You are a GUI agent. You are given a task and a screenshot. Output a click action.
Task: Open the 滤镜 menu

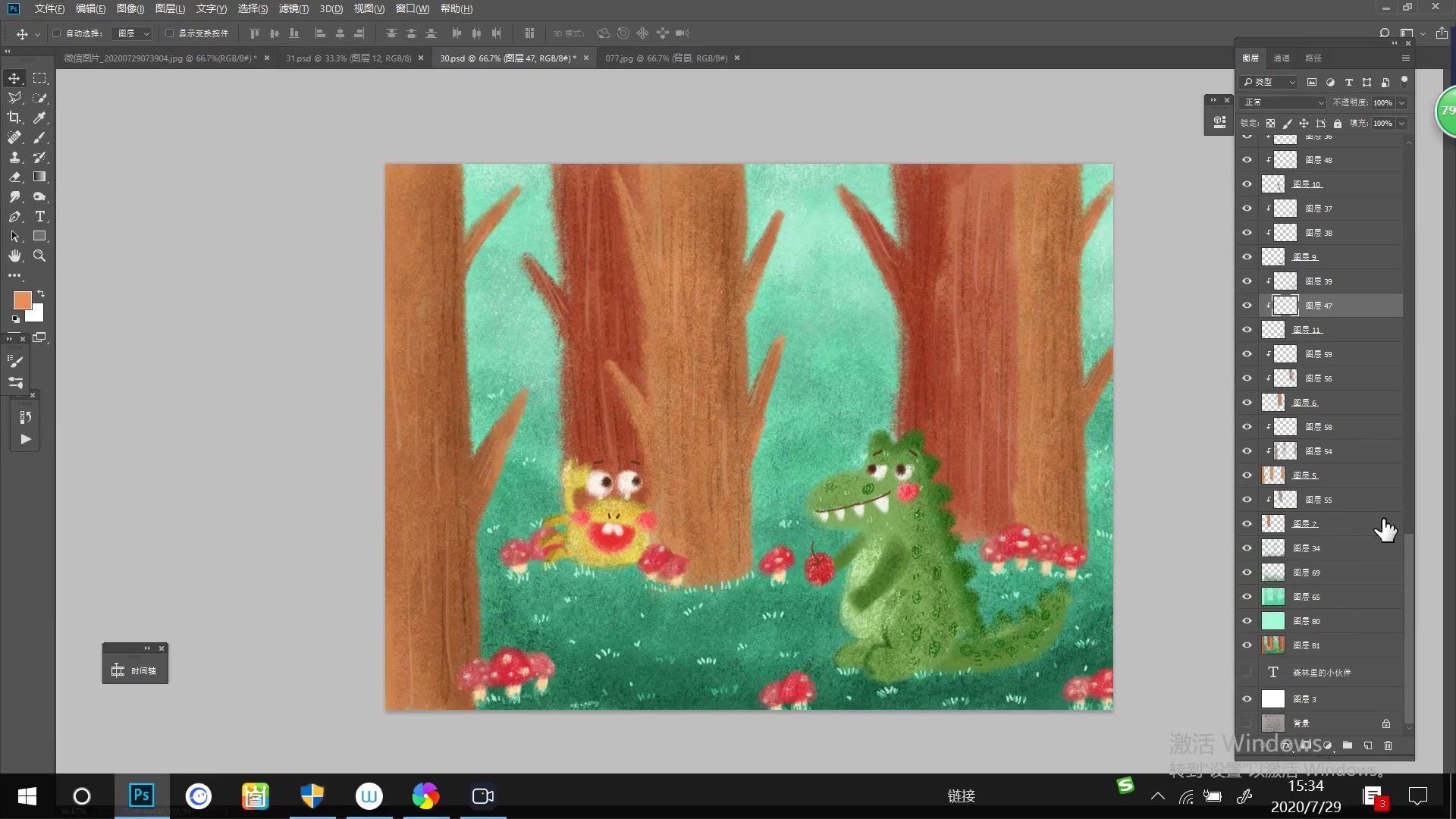293,8
